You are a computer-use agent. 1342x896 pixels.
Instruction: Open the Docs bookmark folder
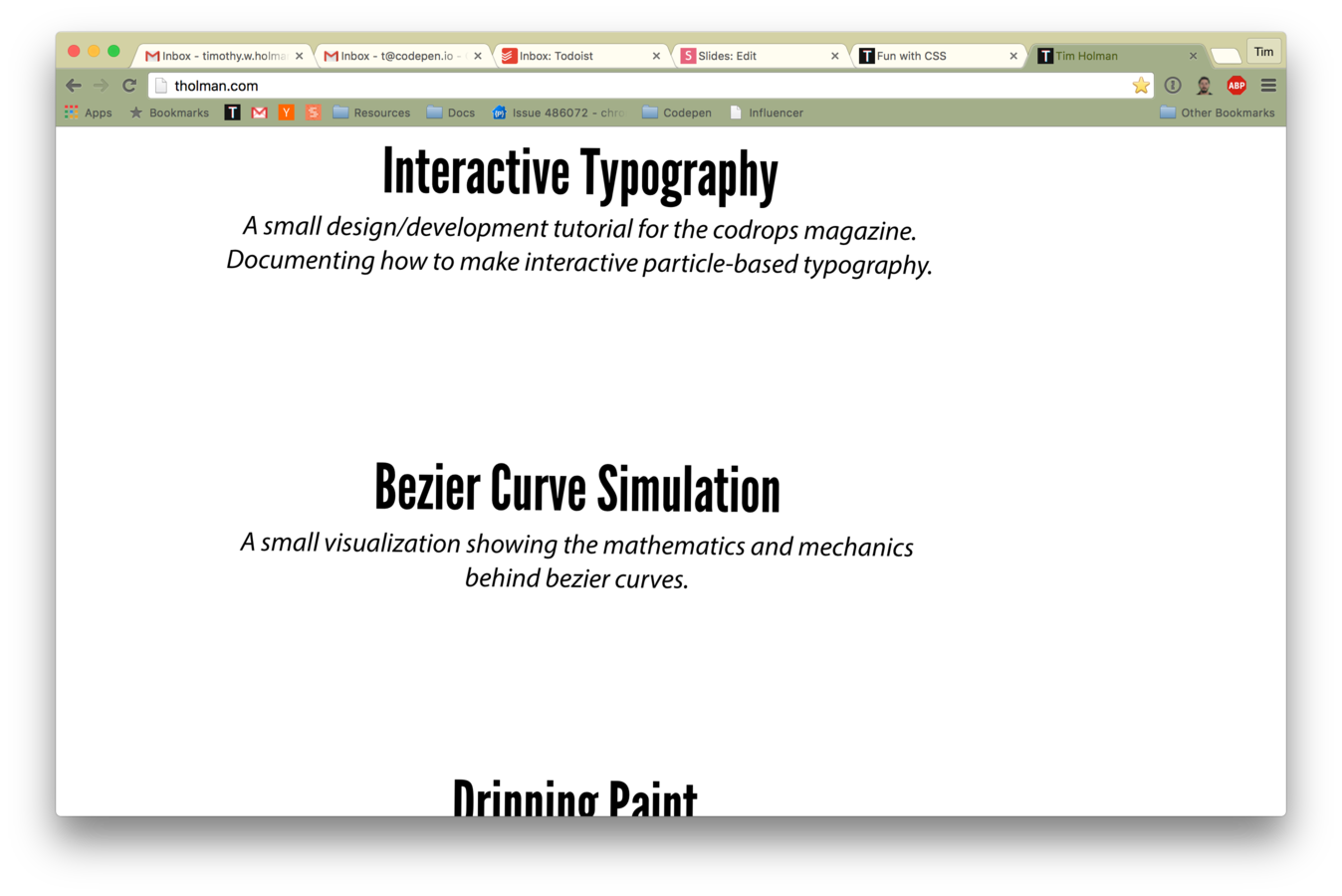click(x=451, y=112)
